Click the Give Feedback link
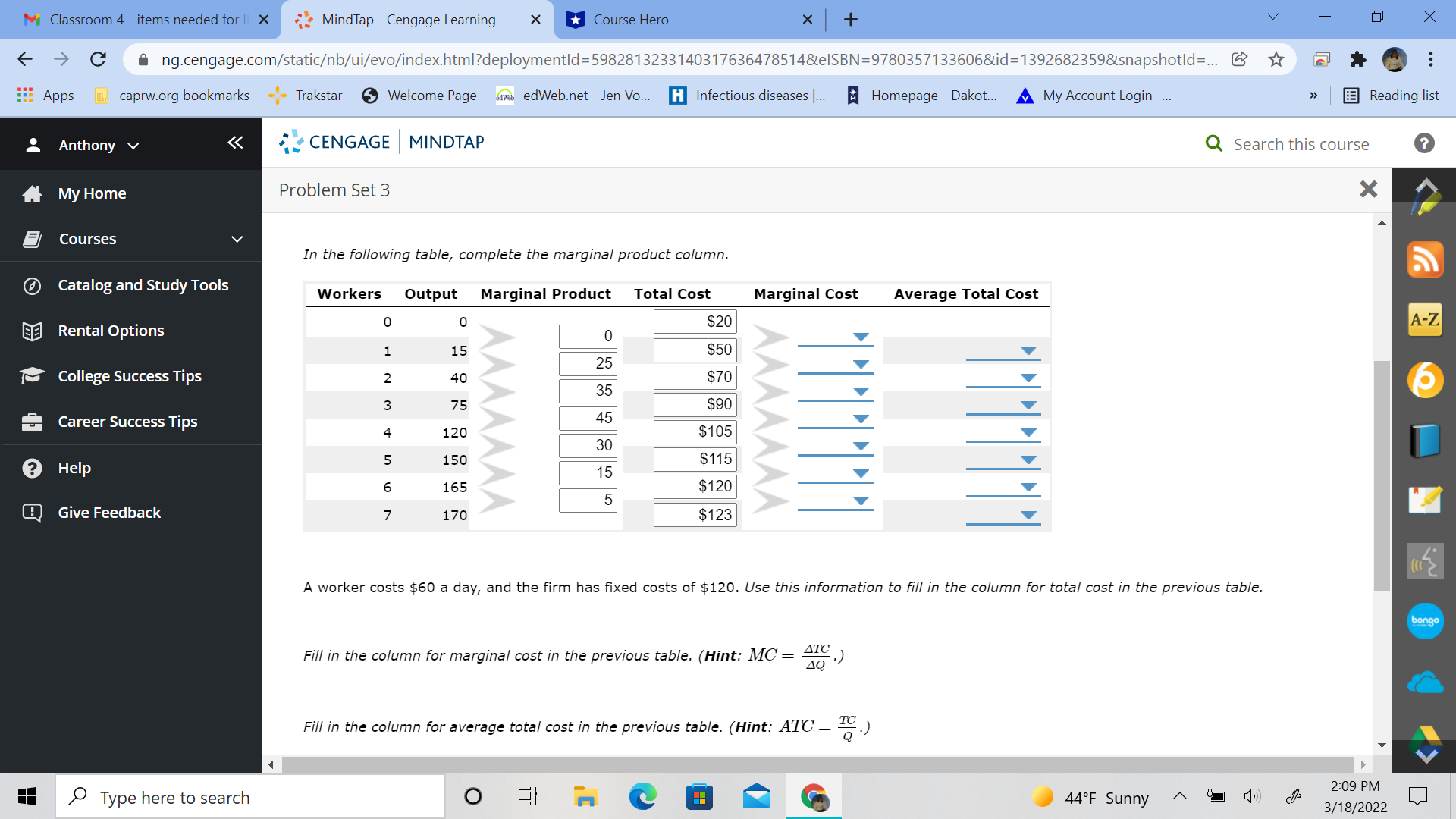This screenshot has height=819, width=1456. [x=109, y=512]
